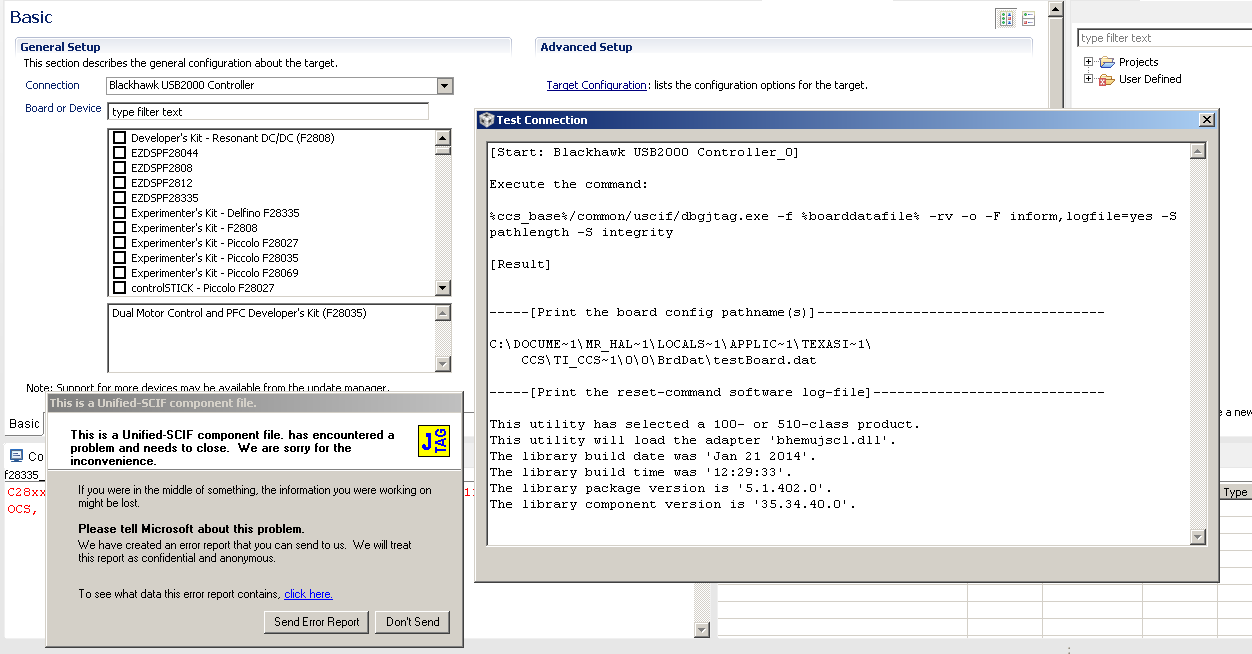Viewport: 1252px width, 654px height.
Task: Check Experimenter's Kit - F2808 box
Action: 120,228
